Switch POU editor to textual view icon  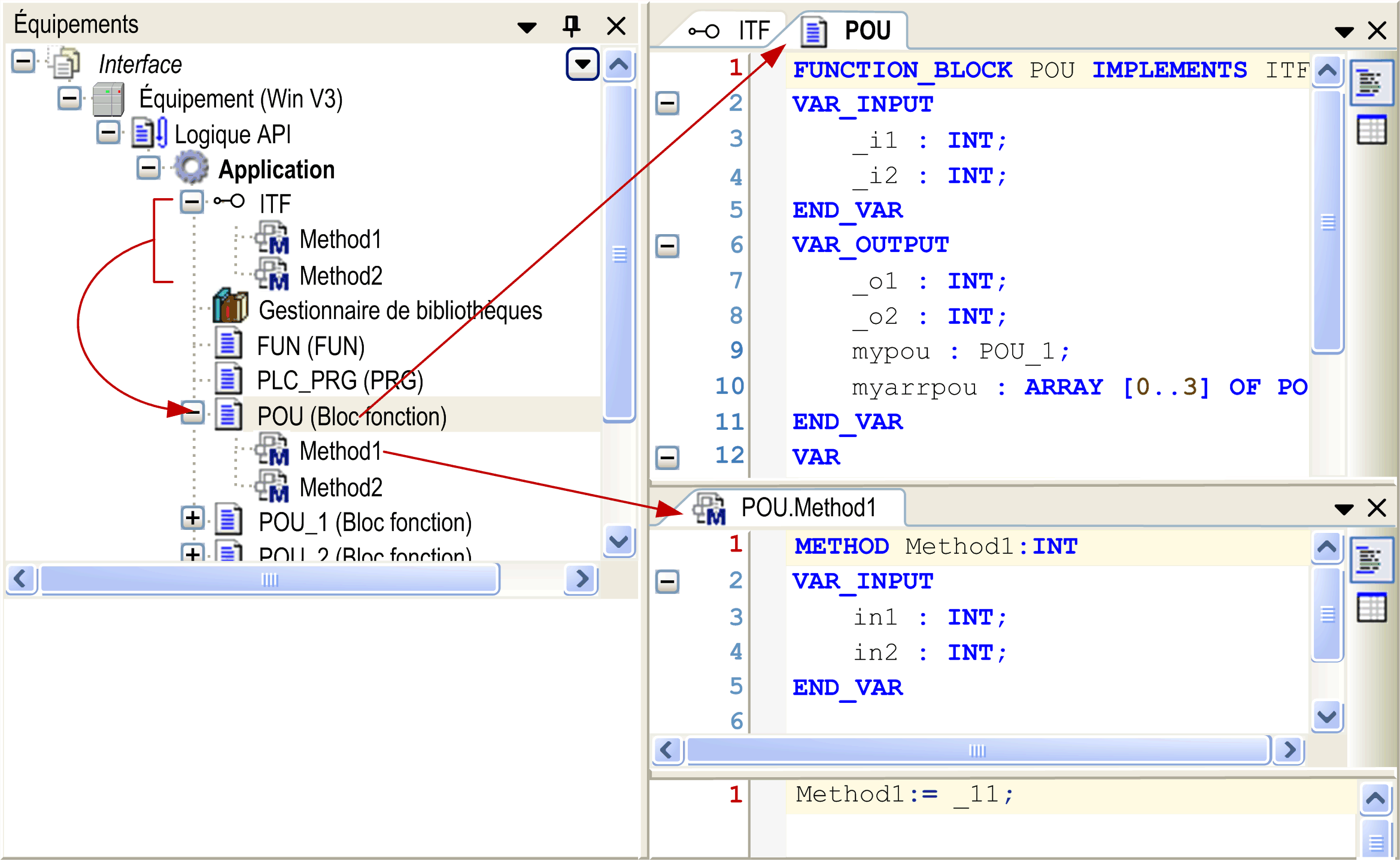pyautogui.click(x=1371, y=83)
